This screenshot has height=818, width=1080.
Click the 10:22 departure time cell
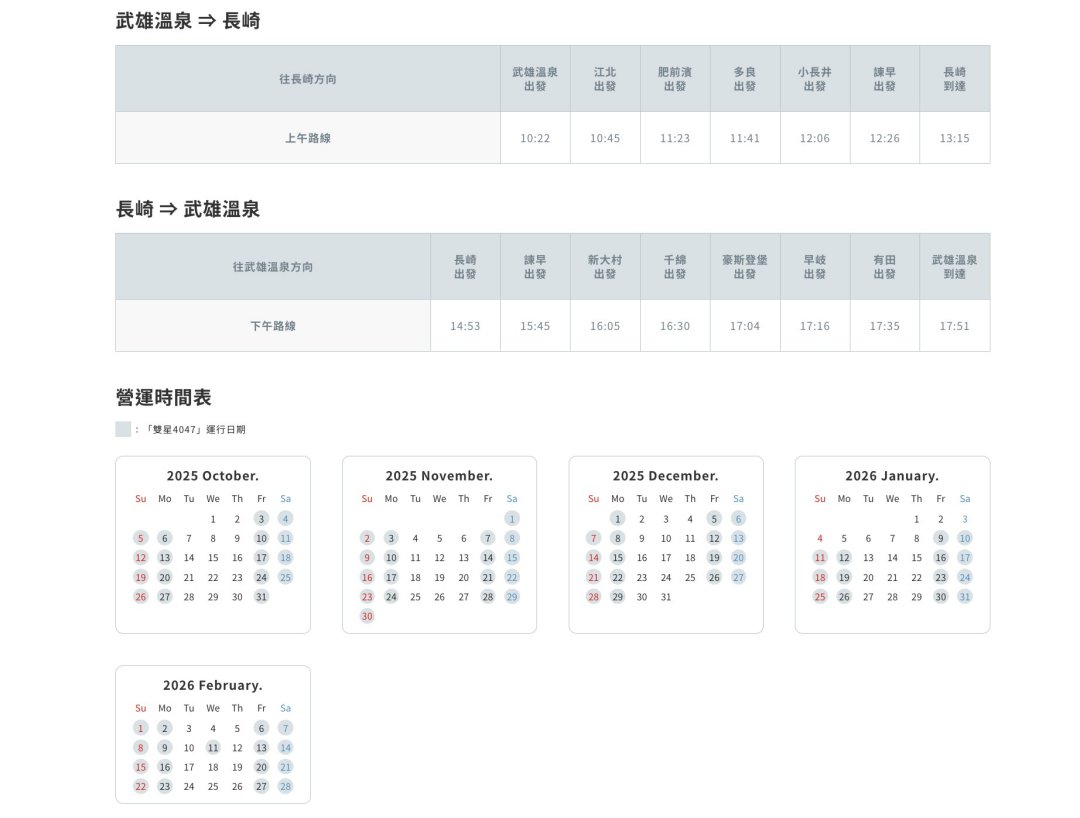coord(535,138)
